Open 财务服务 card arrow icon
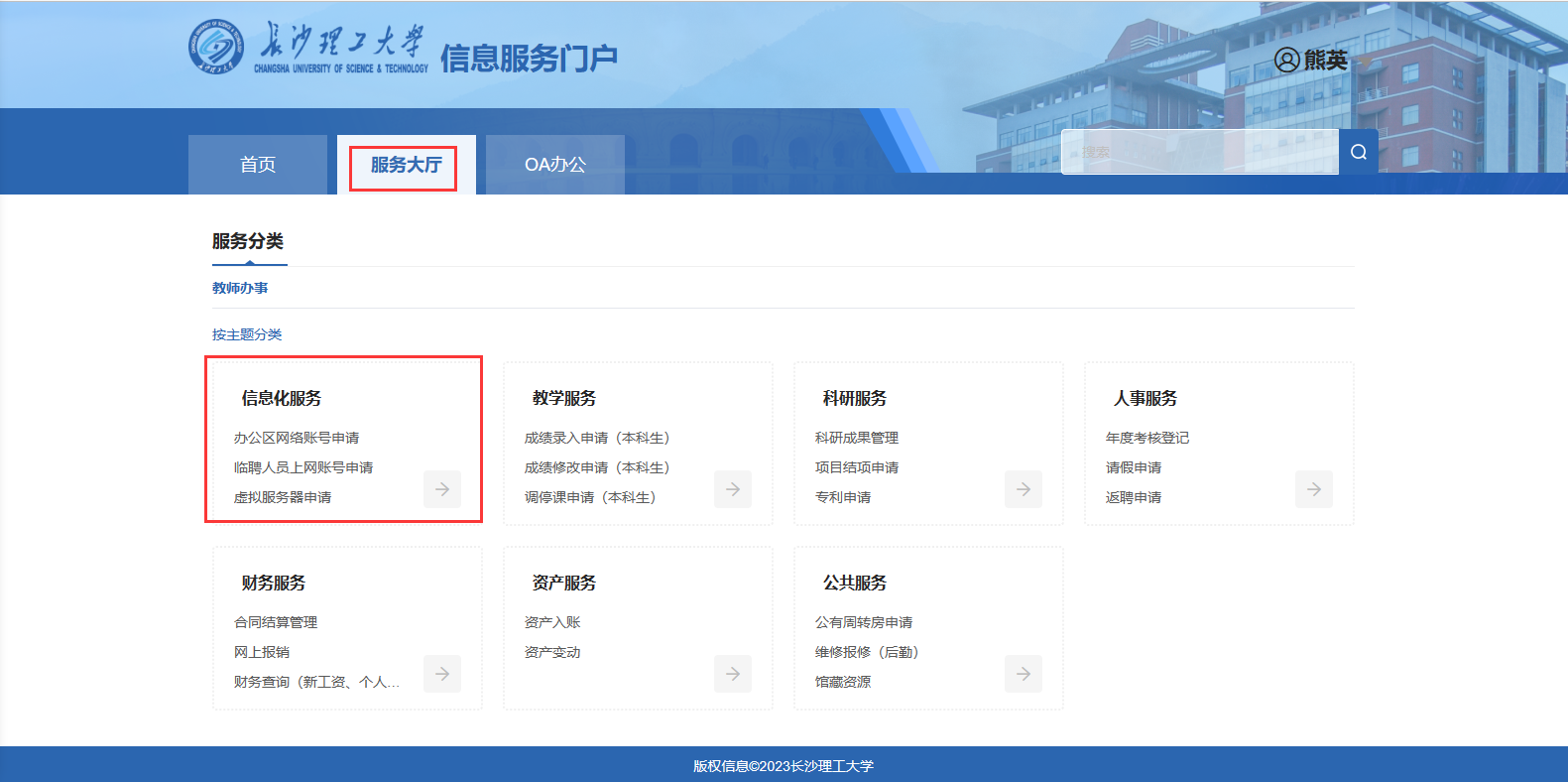Image resolution: width=1568 pixels, height=782 pixels. [442, 674]
